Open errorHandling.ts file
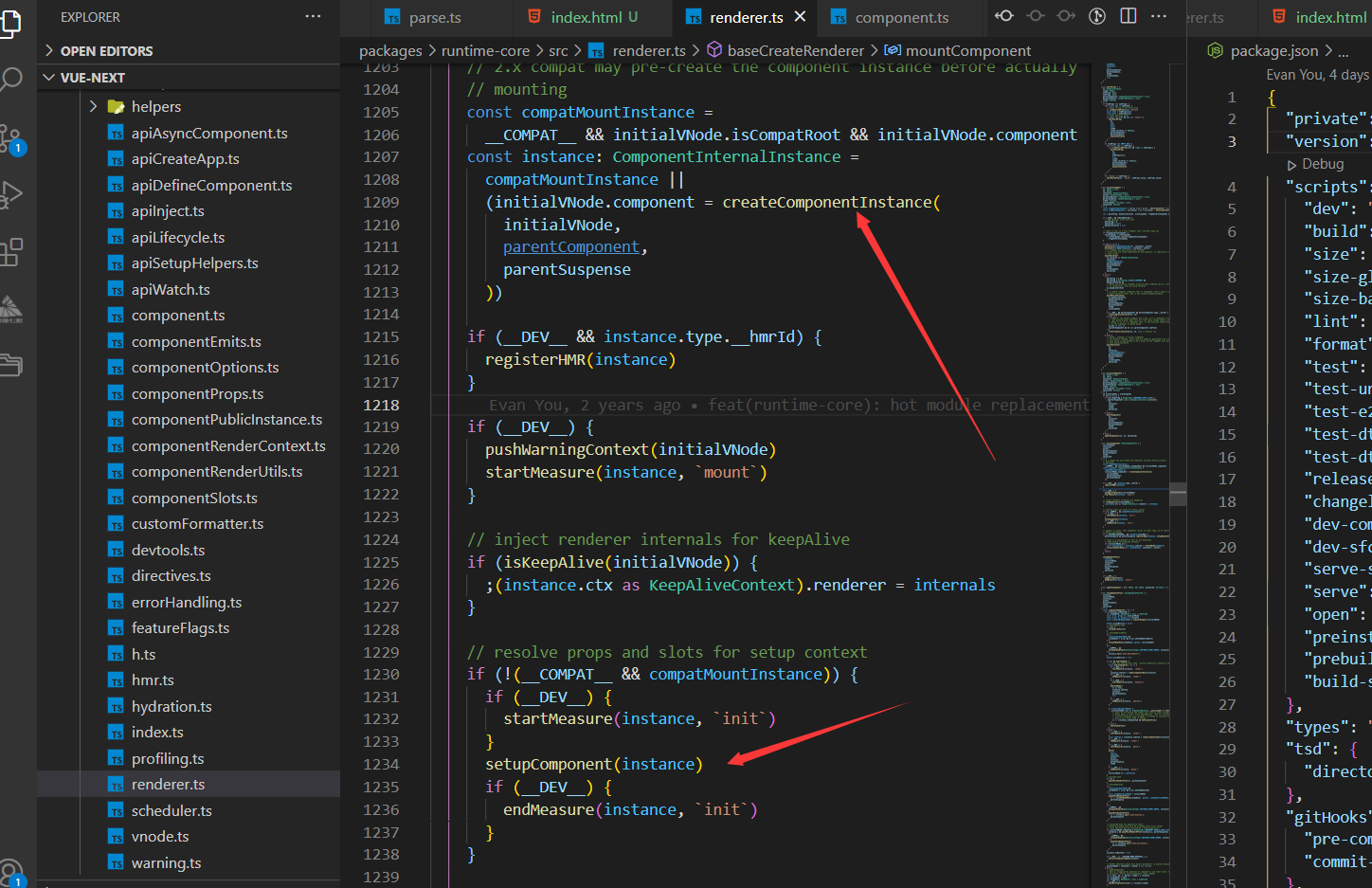This screenshot has width=1372, height=888. click(189, 603)
